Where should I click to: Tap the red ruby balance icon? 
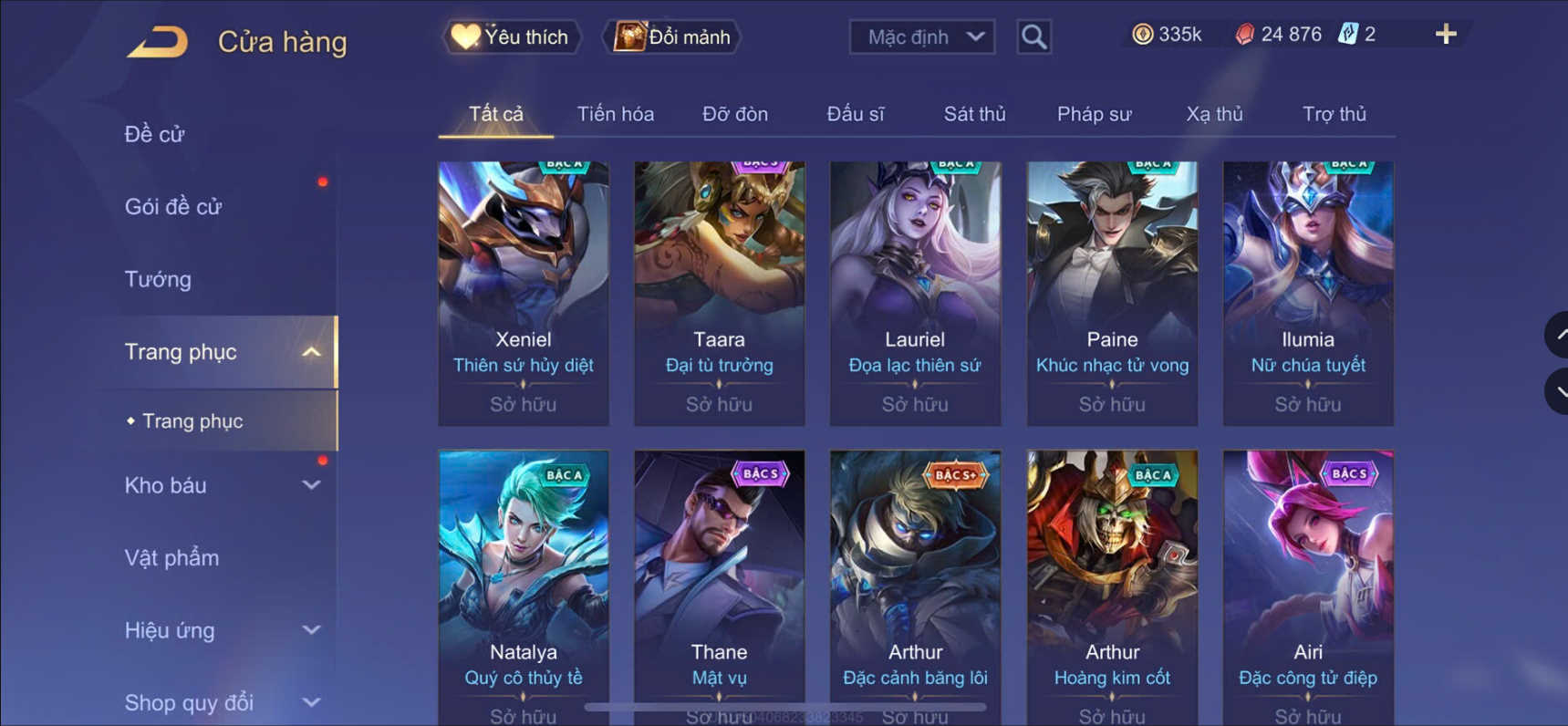[x=1244, y=35]
